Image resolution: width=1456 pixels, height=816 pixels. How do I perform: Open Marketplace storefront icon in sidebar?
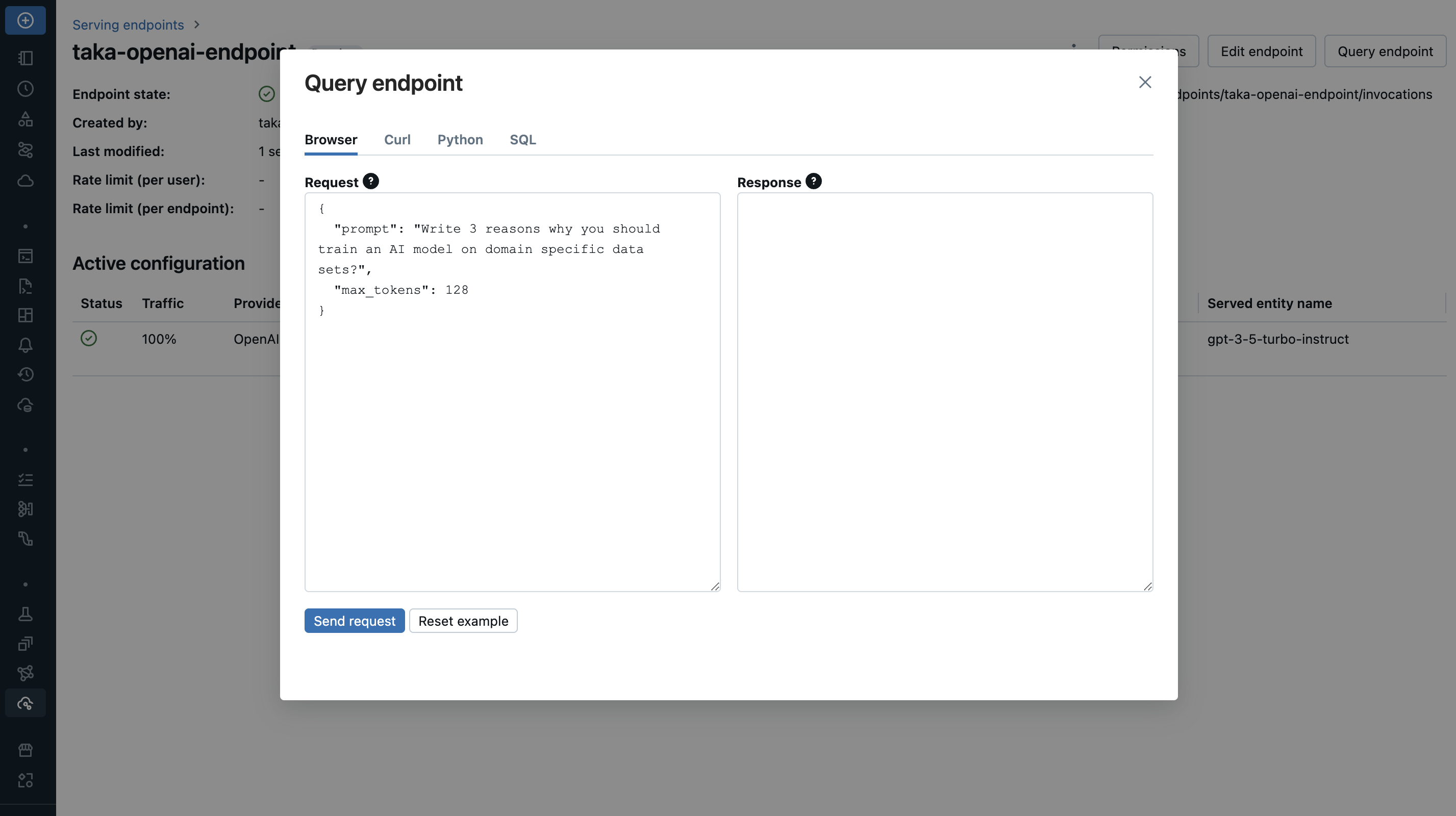(25, 750)
